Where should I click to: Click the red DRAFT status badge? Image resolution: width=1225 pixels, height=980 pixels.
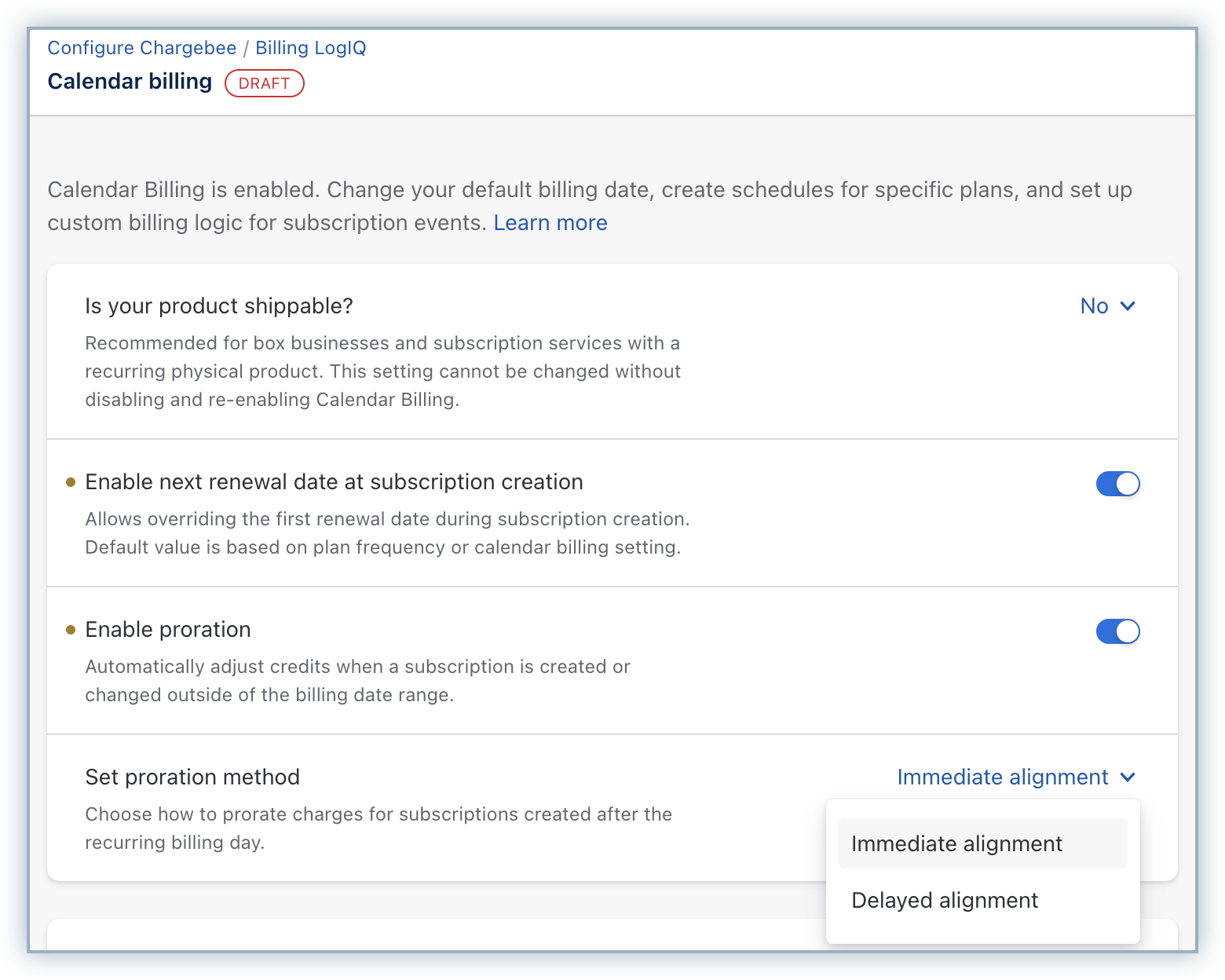tap(264, 83)
